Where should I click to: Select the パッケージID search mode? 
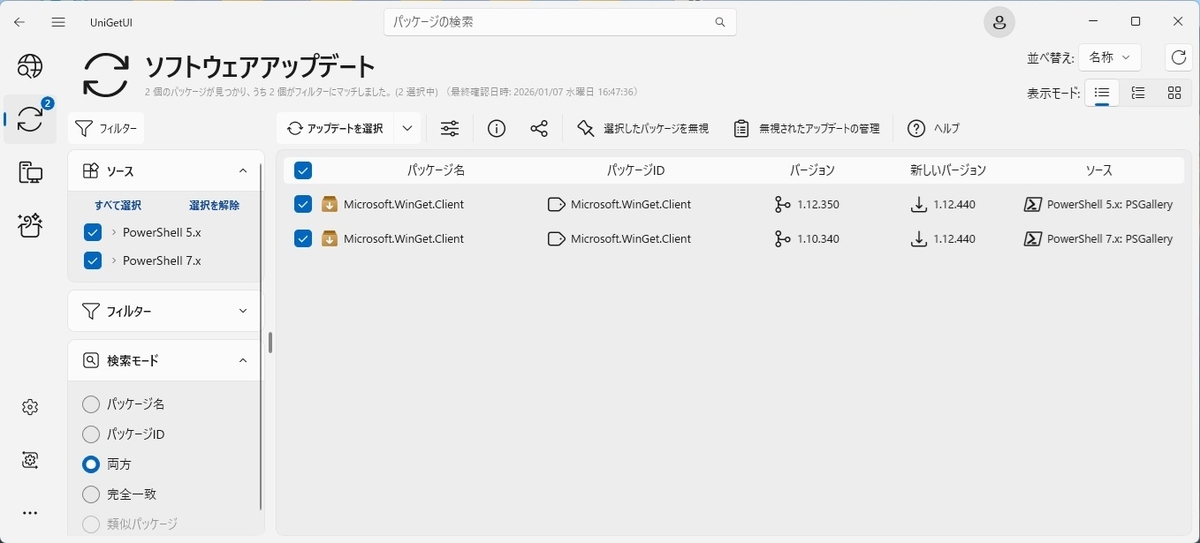click(x=91, y=434)
